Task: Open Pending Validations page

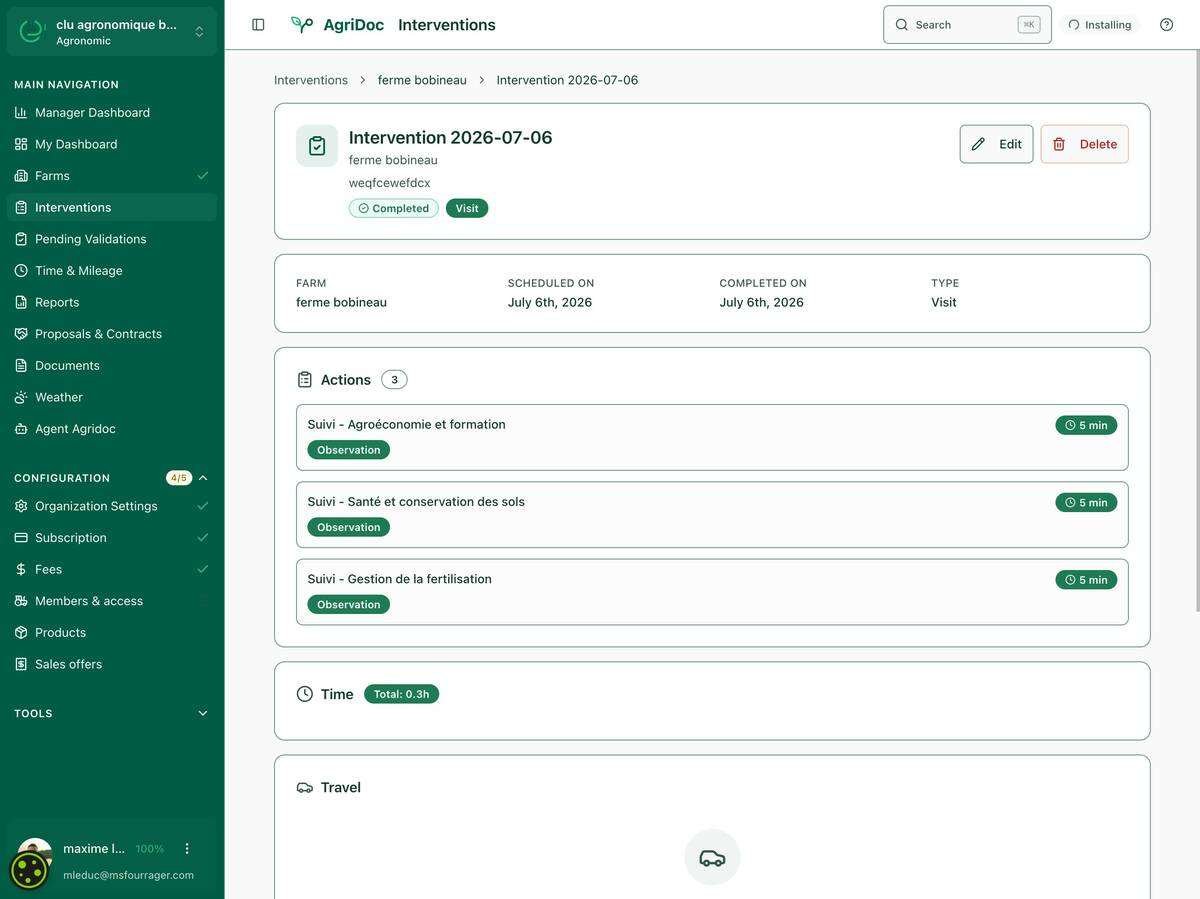Action: click(x=112, y=239)
